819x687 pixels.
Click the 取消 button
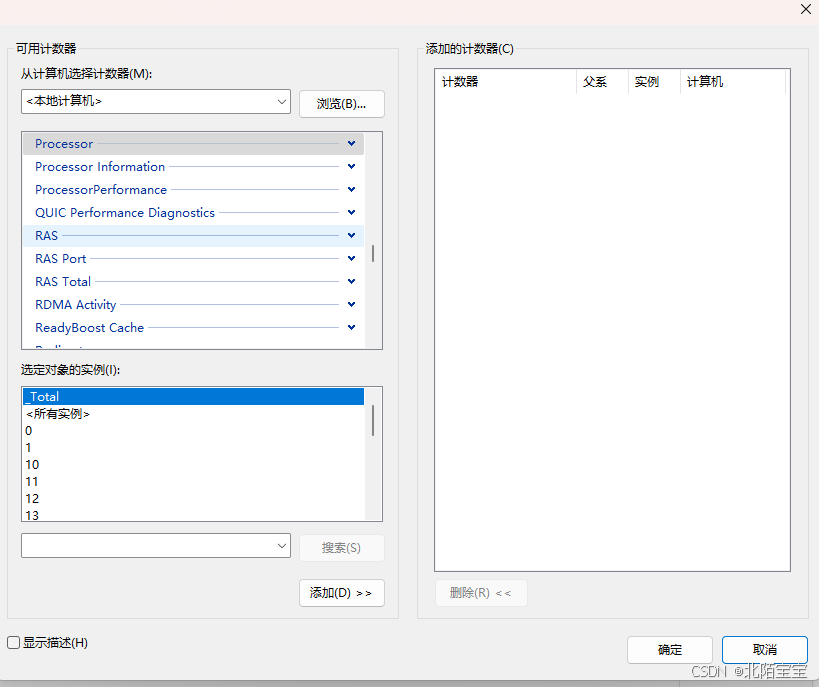pyautogui.click(x=764, y=650)
